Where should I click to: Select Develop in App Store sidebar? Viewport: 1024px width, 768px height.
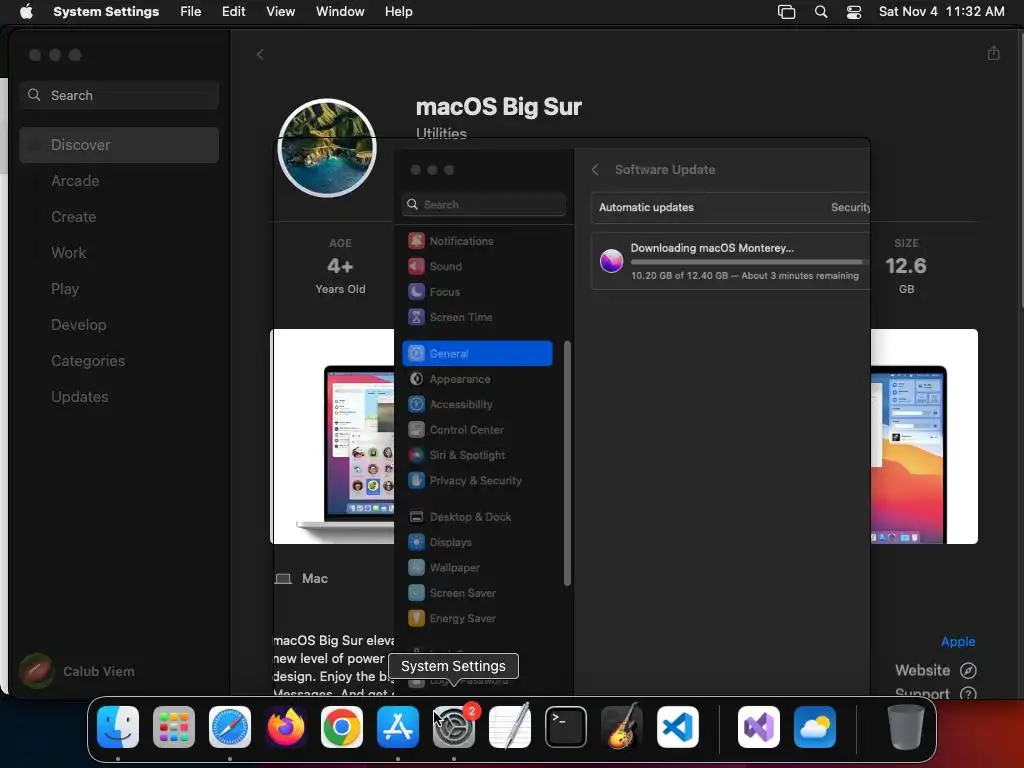point(119,325)
